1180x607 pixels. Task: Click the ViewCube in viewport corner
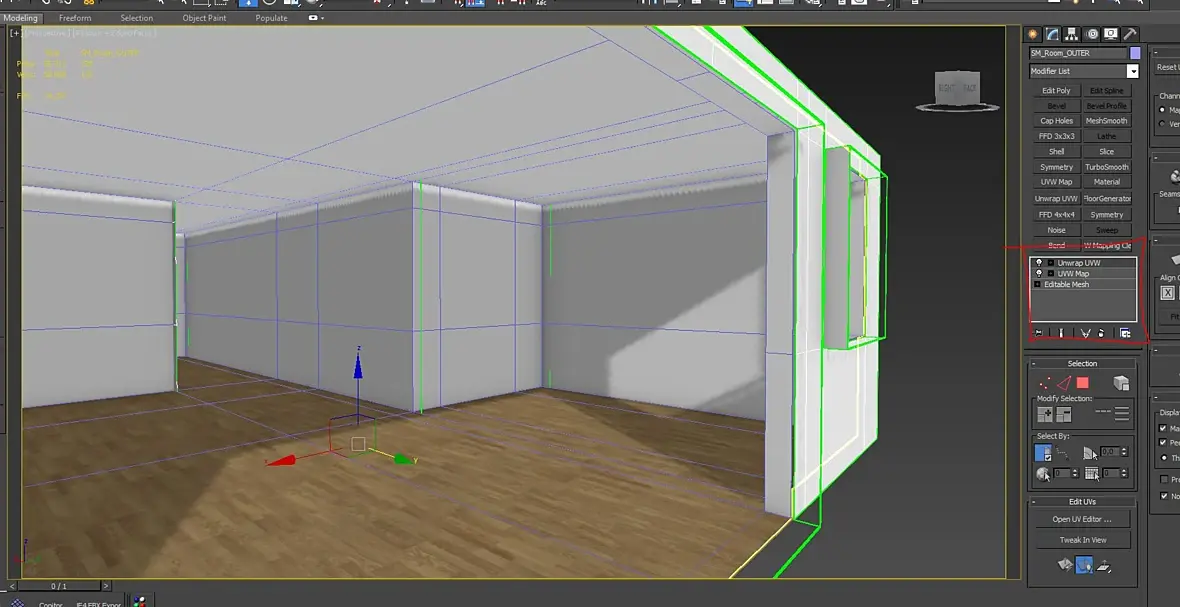coord(958,90)
